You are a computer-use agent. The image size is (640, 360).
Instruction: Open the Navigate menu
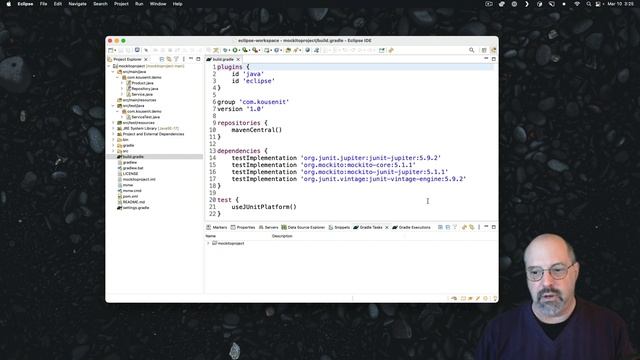[77, 4]
